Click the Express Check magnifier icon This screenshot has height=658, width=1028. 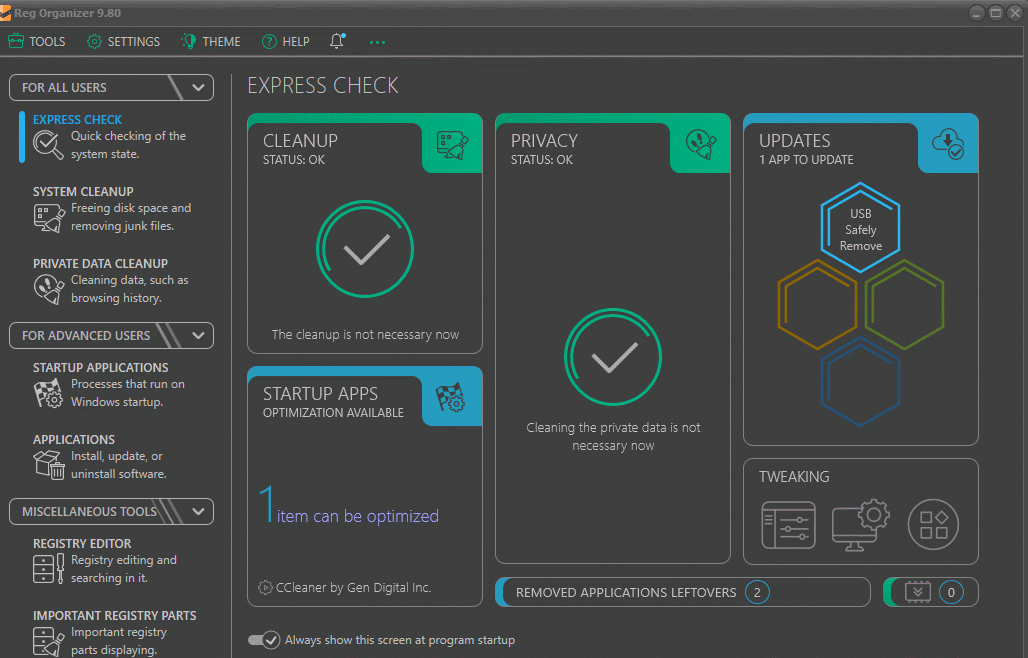(49, 144)
